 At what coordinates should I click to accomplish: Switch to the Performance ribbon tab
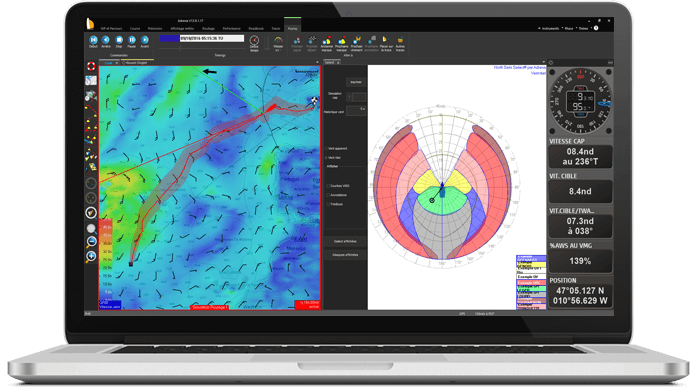[x=231, y=28]
